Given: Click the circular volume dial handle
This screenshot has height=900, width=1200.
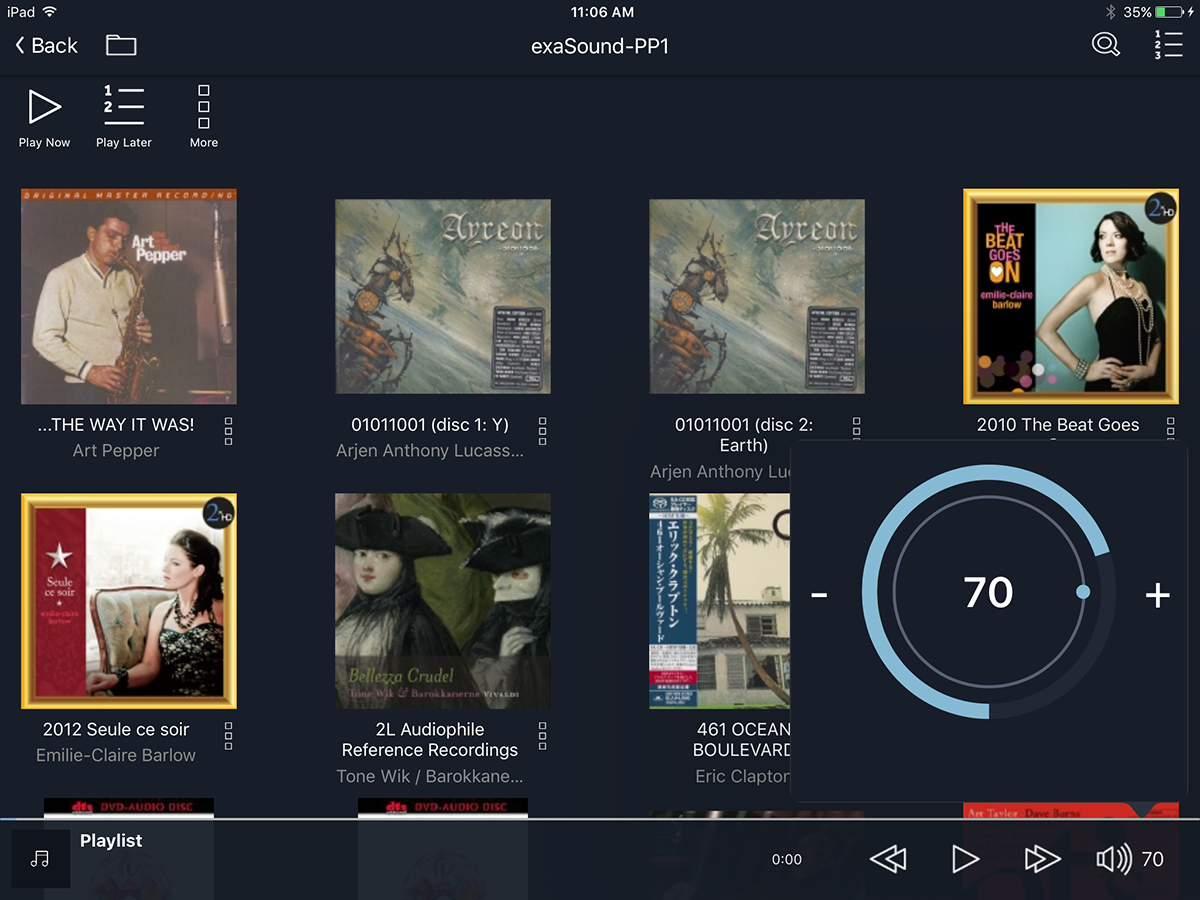Looking at the screenshot, I should 1083,593.
